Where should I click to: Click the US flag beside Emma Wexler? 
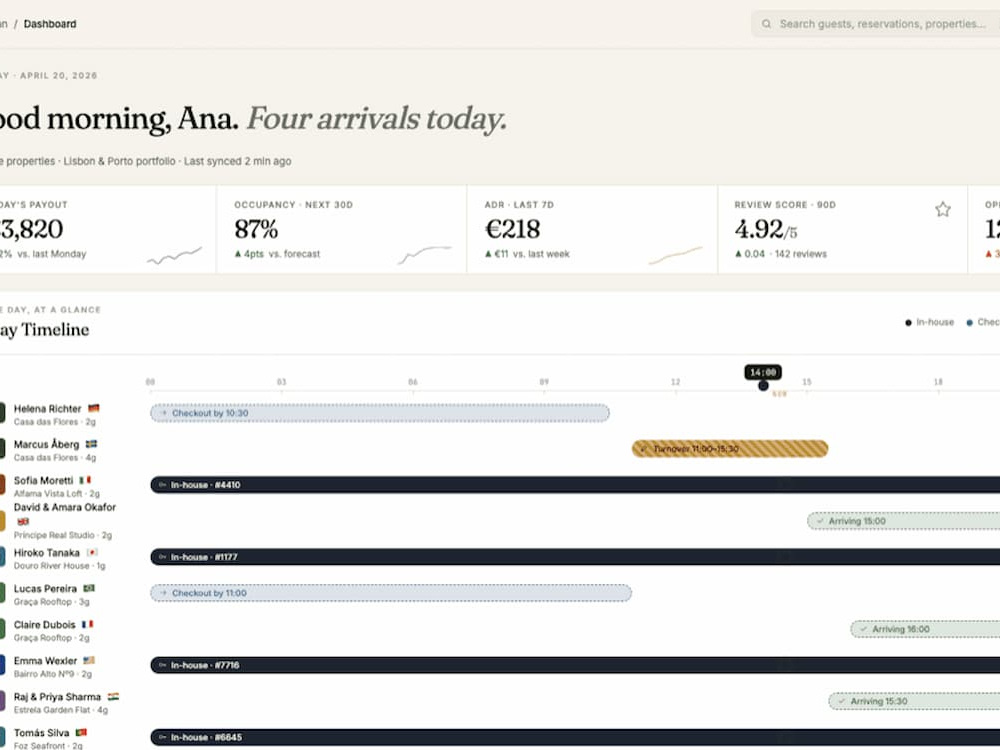[89, 660]
